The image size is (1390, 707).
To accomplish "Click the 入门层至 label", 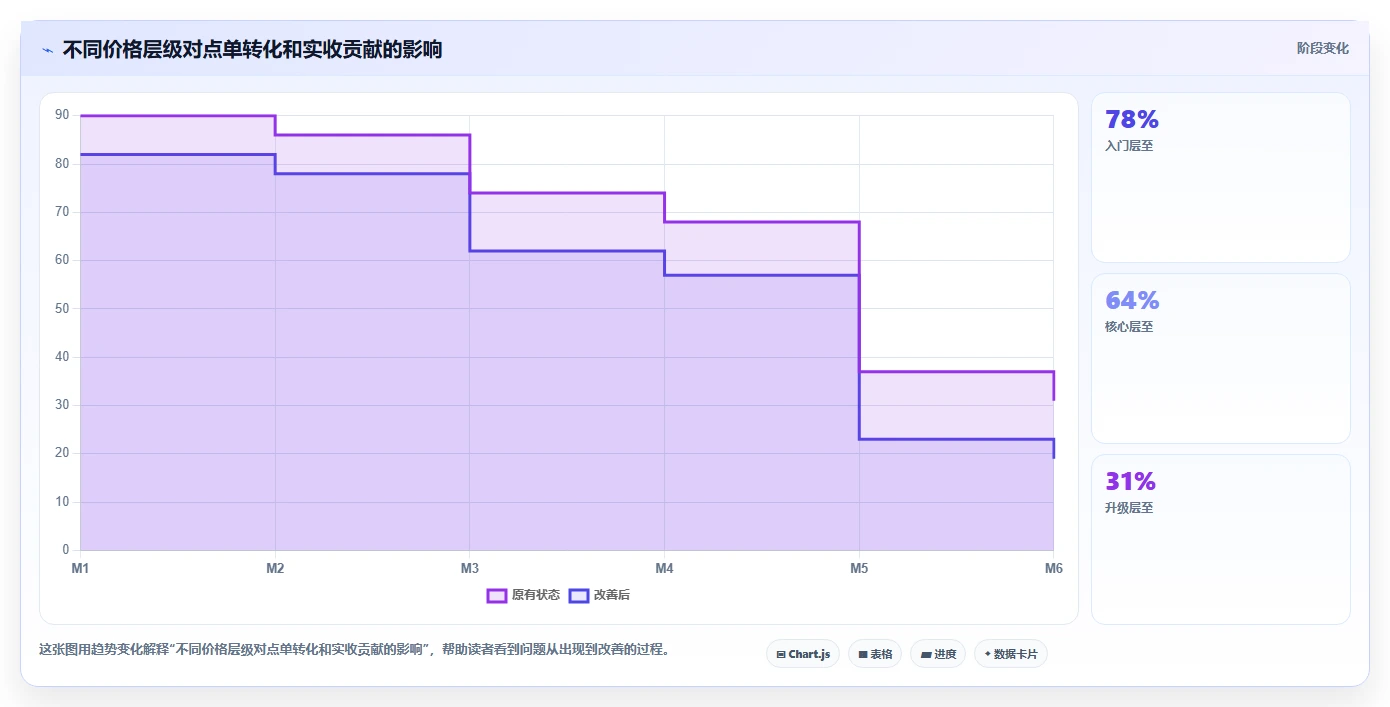I will point(1129,146).
